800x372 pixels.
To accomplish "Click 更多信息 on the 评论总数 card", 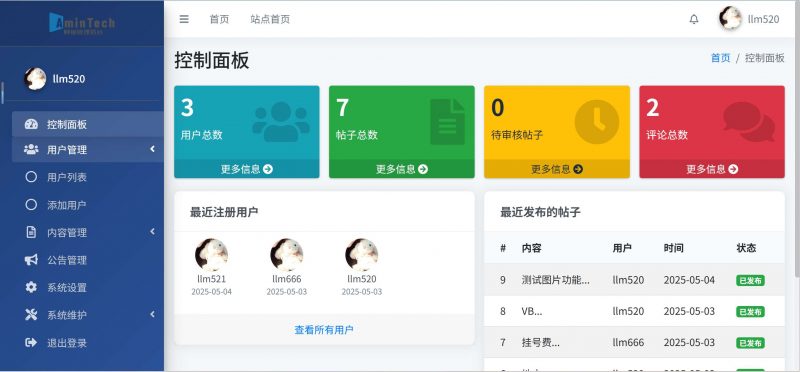I will pyautogui.click(x=706, y=169).
